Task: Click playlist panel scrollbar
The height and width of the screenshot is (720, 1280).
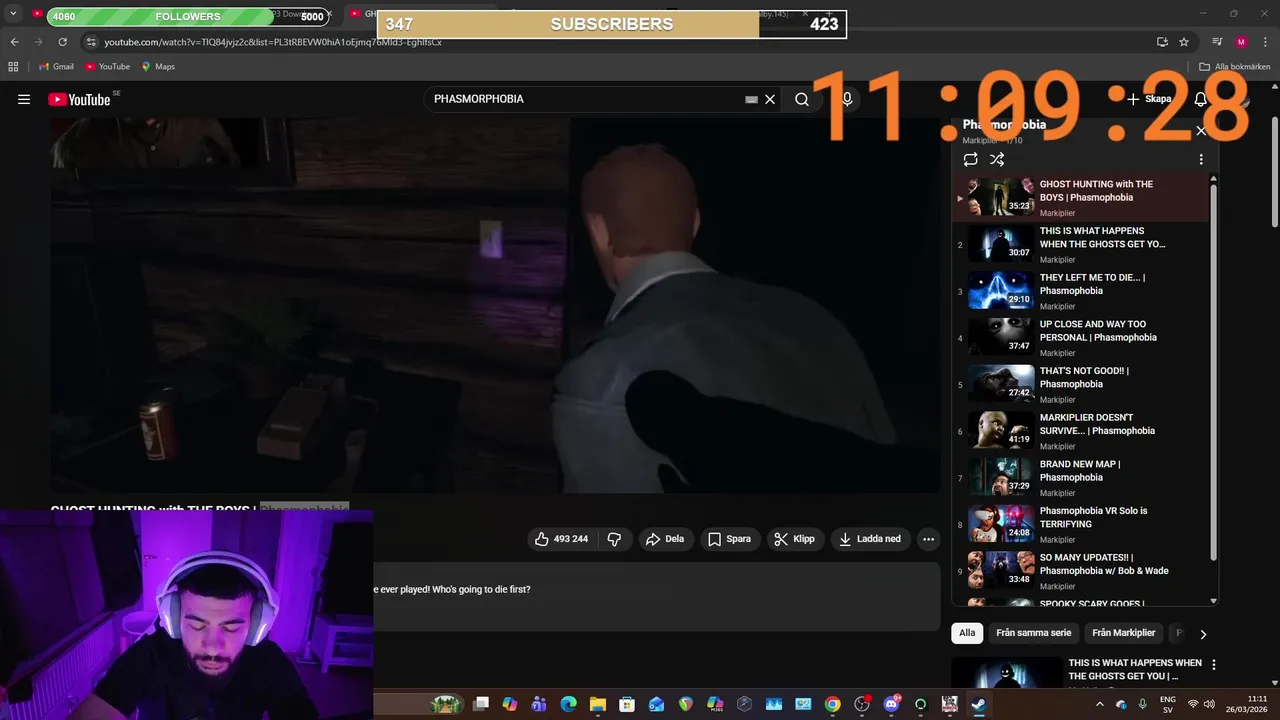Action: click(1214, 370)
